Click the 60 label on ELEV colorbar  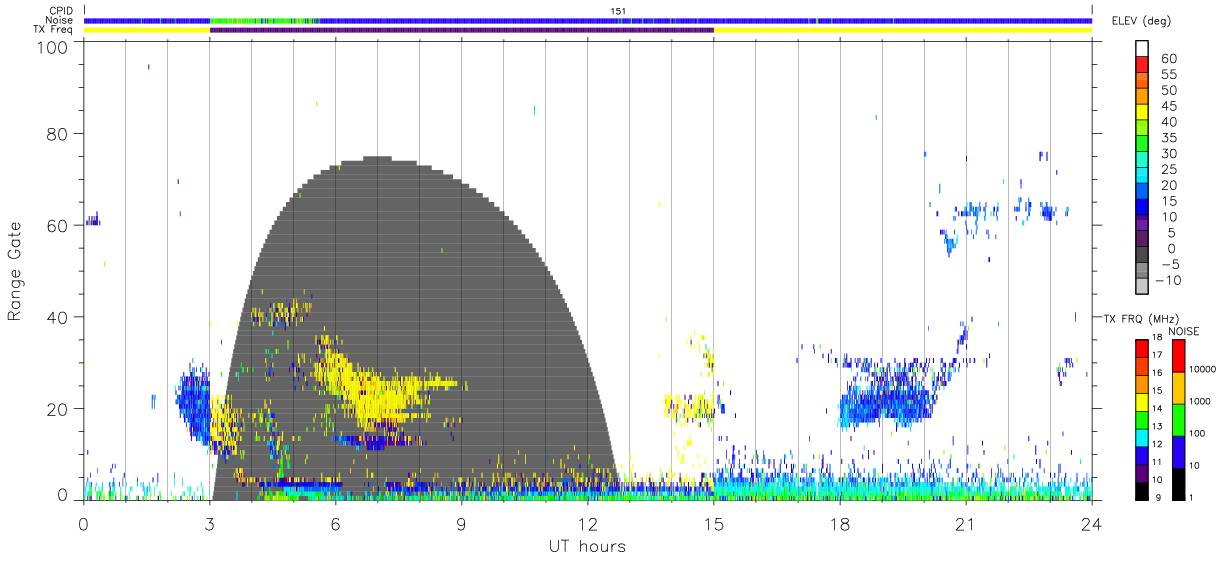(x=1169, y=59)
